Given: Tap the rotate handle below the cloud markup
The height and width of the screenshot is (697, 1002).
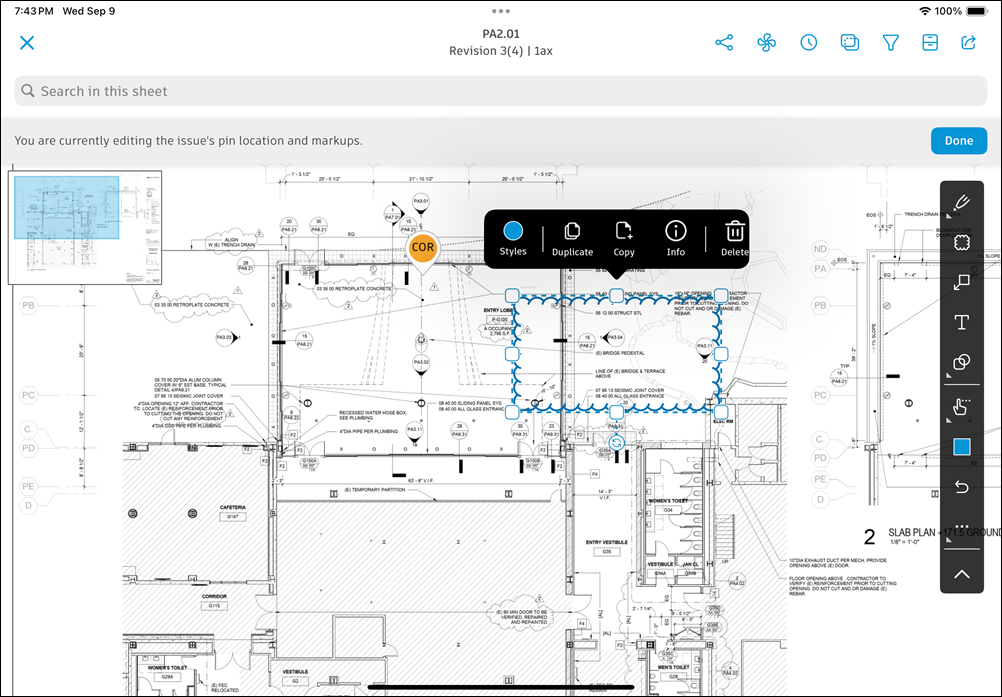Looking at the screenshot, I should click(x=616, y=442).
